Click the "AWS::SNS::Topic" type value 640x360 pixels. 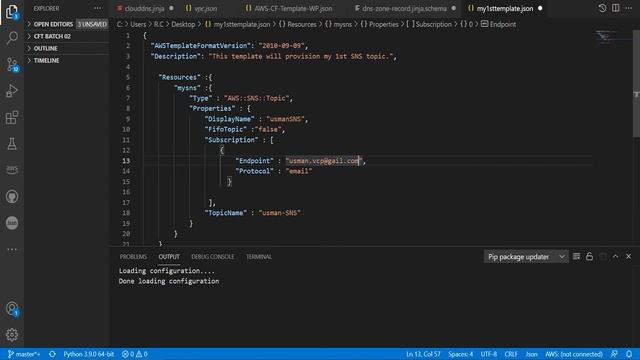258,98
